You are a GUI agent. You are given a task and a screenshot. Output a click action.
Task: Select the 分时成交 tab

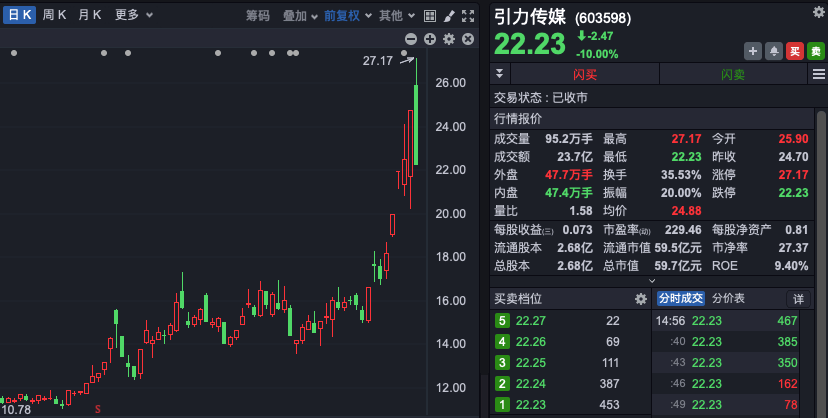coord(681,298)
